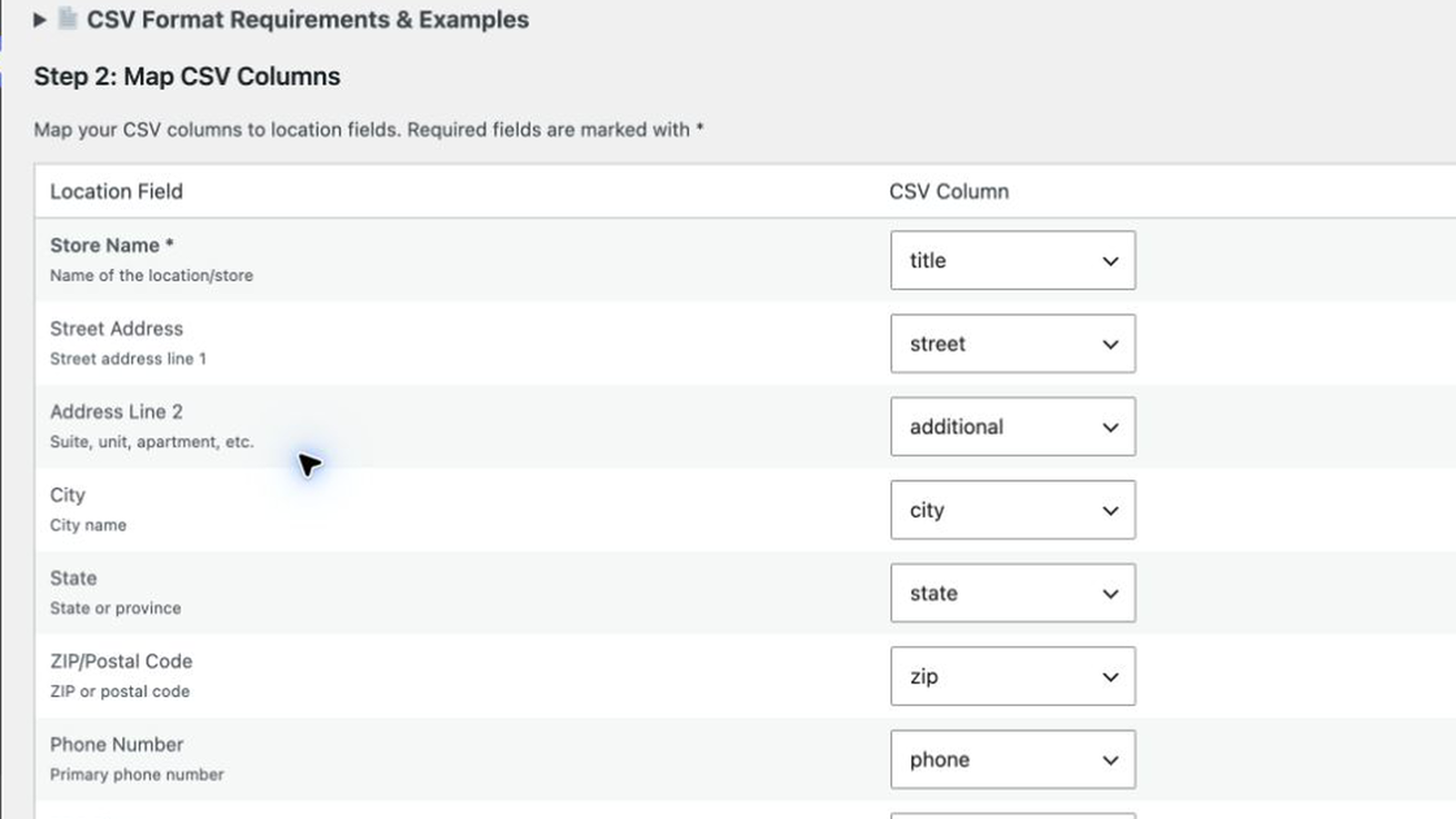Click the 'Address Line 2' field label
Image resolution: width=1456 pixels, height=819 pixels.
pyautogui.click(x=116, y=411)
